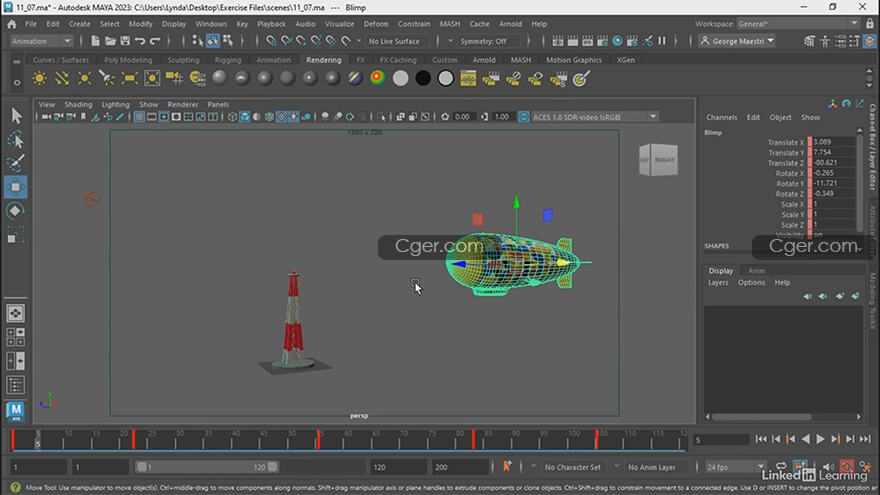Viewport: 880px width, 495px height.
Task: Open the No Anim Layer dropdown
Action: point(652,467)
